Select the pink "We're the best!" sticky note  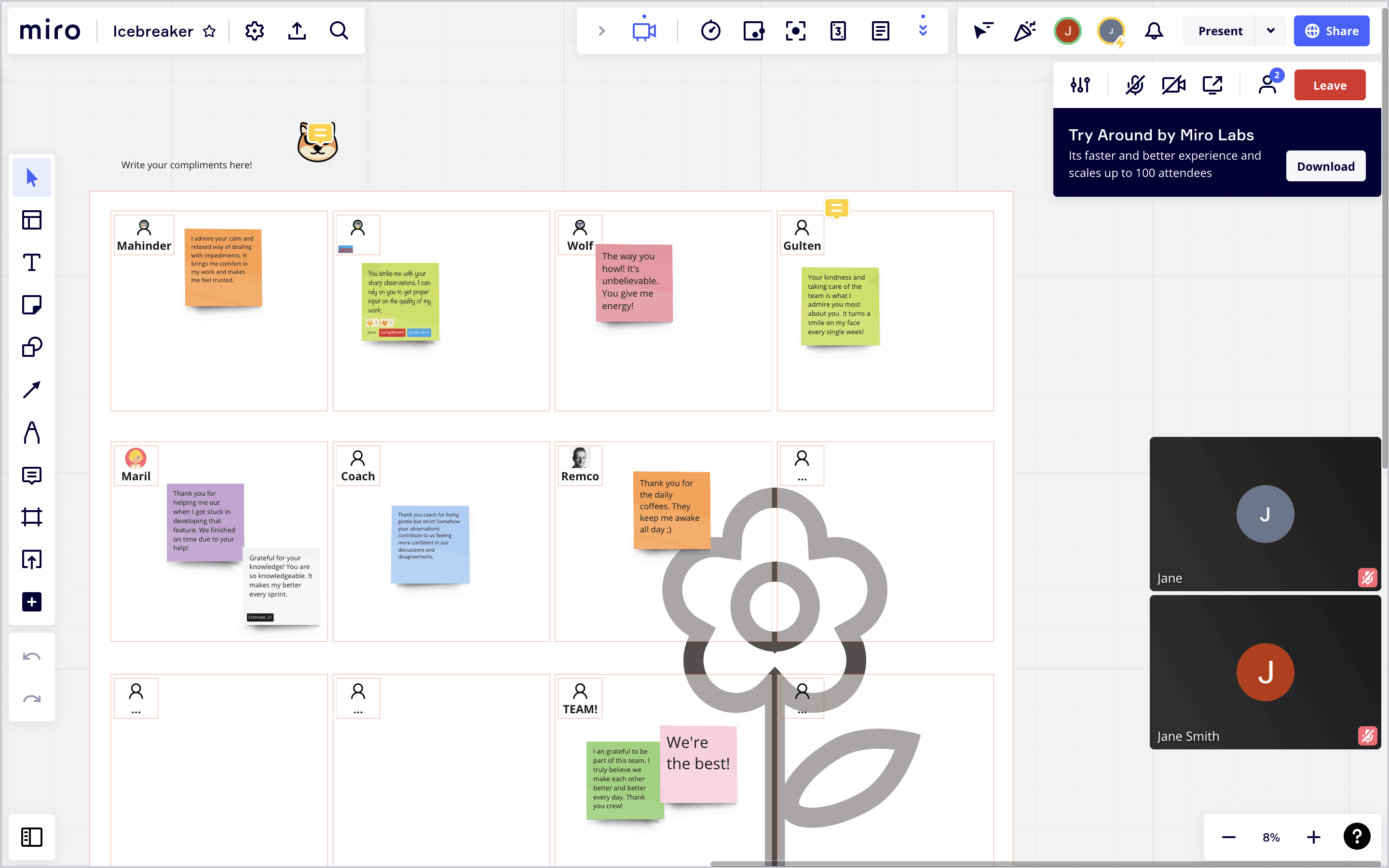pos(698,763)
